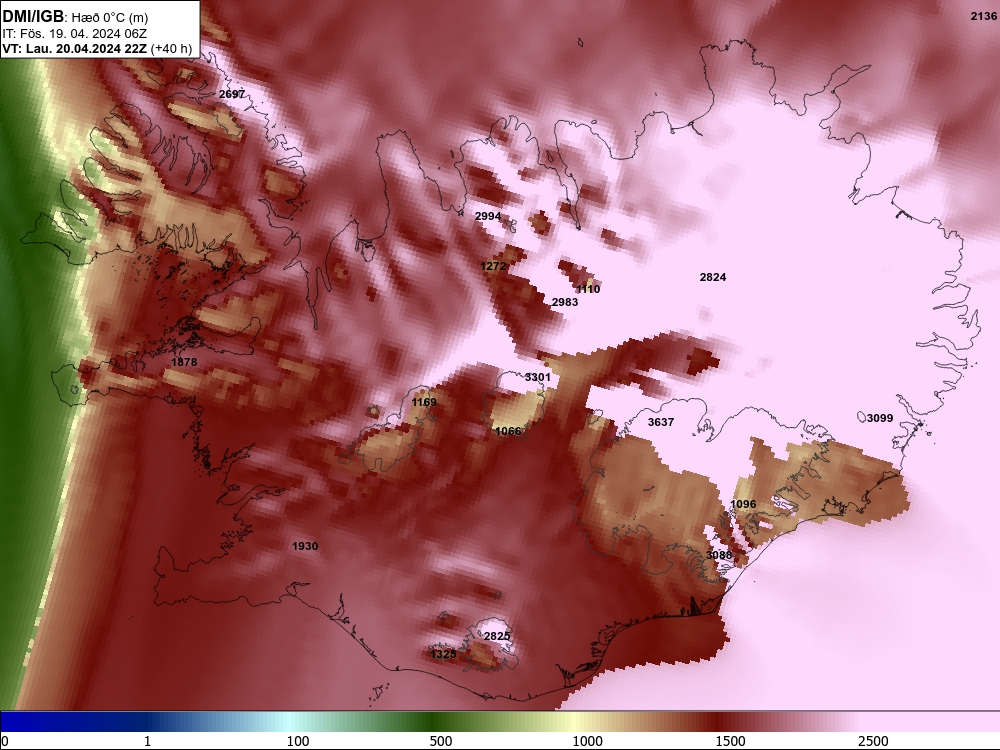Select the 2697 height label
This screenshot has height=750, width=1000.
[x=232, y=94]
